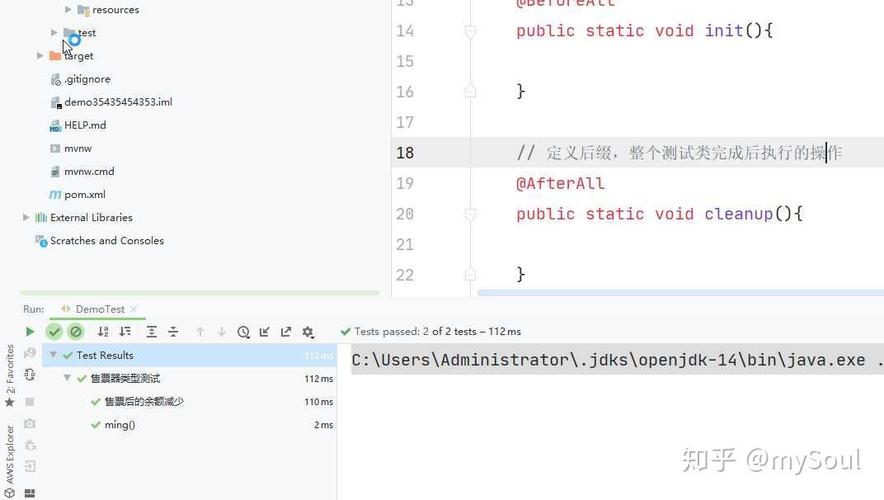Click the External Libraries bars icon

tap(41, 218)
